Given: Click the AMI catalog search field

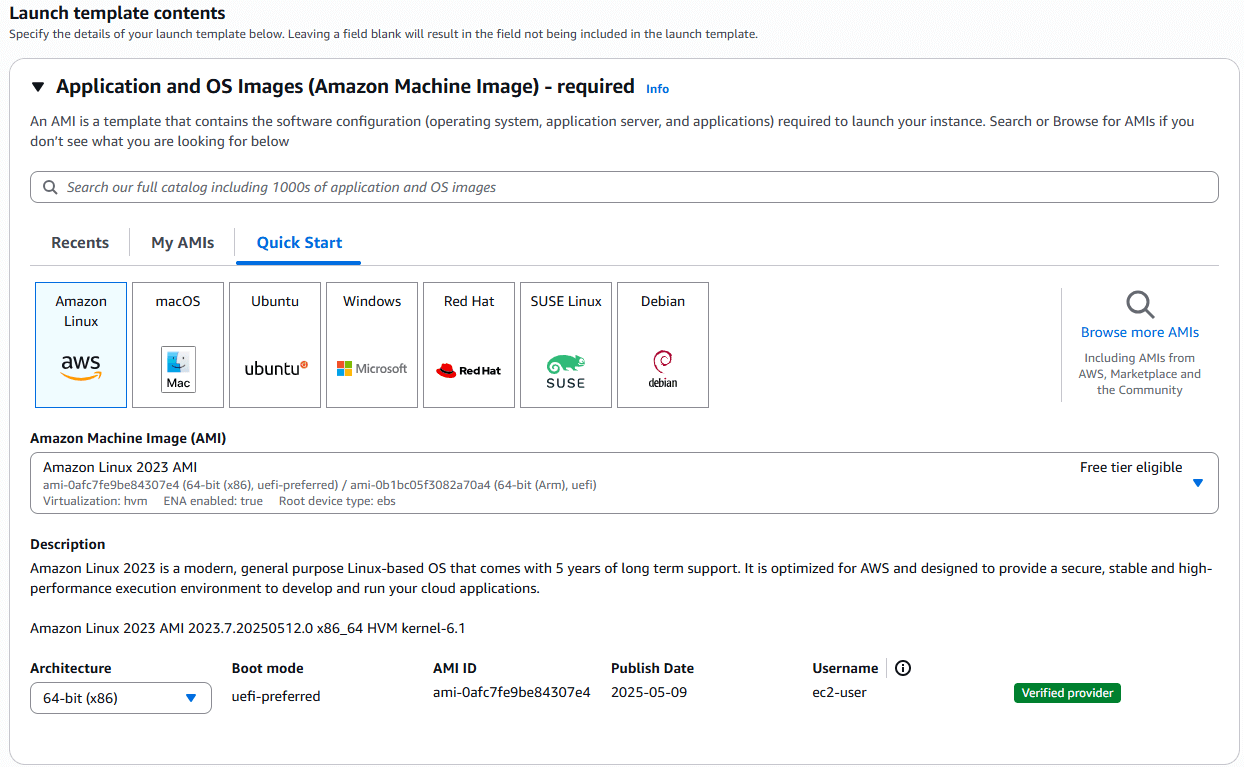Looking at the screenshot, I should click(624, 187).
